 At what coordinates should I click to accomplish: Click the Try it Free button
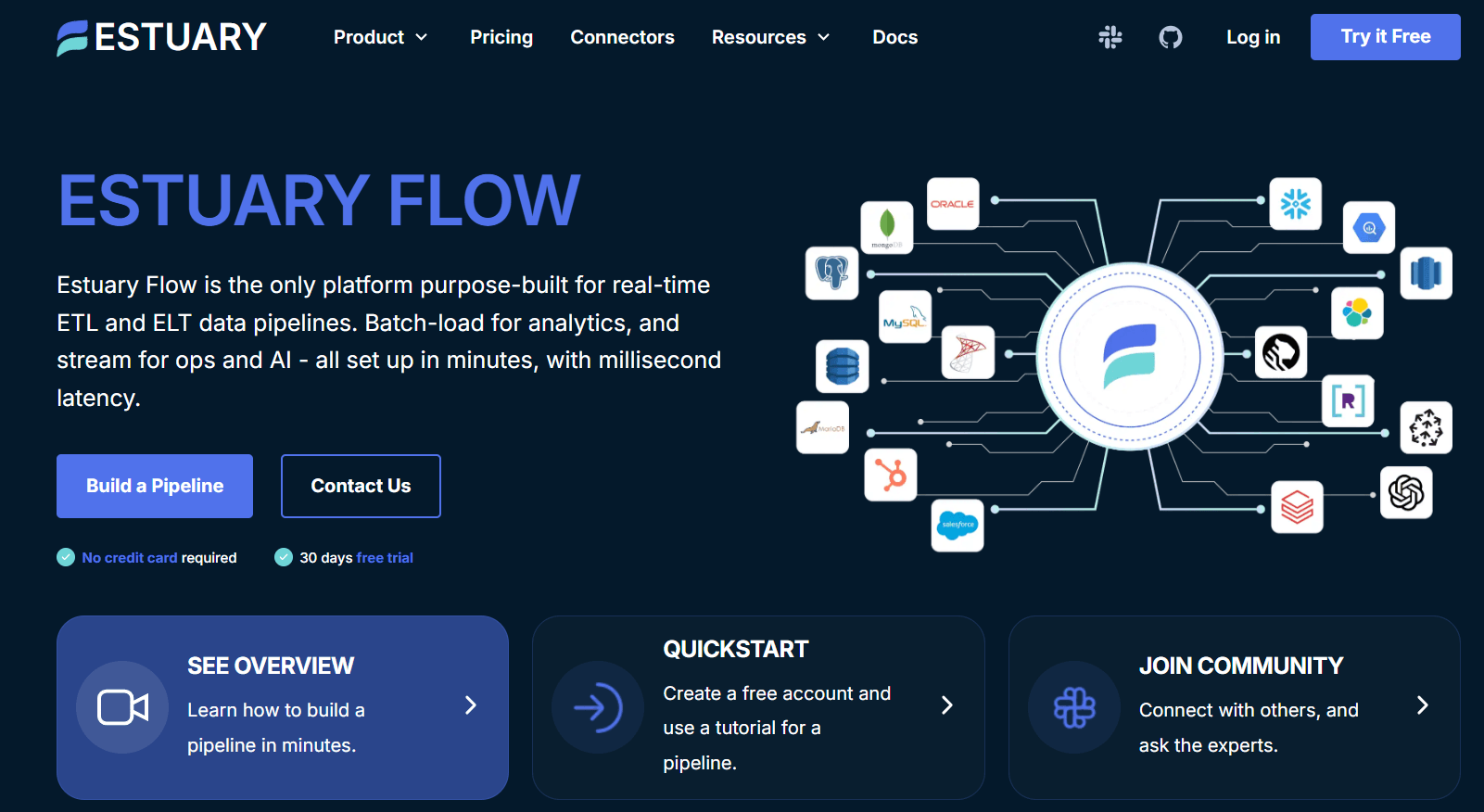pyautogui.click(x=1386, y=37)
